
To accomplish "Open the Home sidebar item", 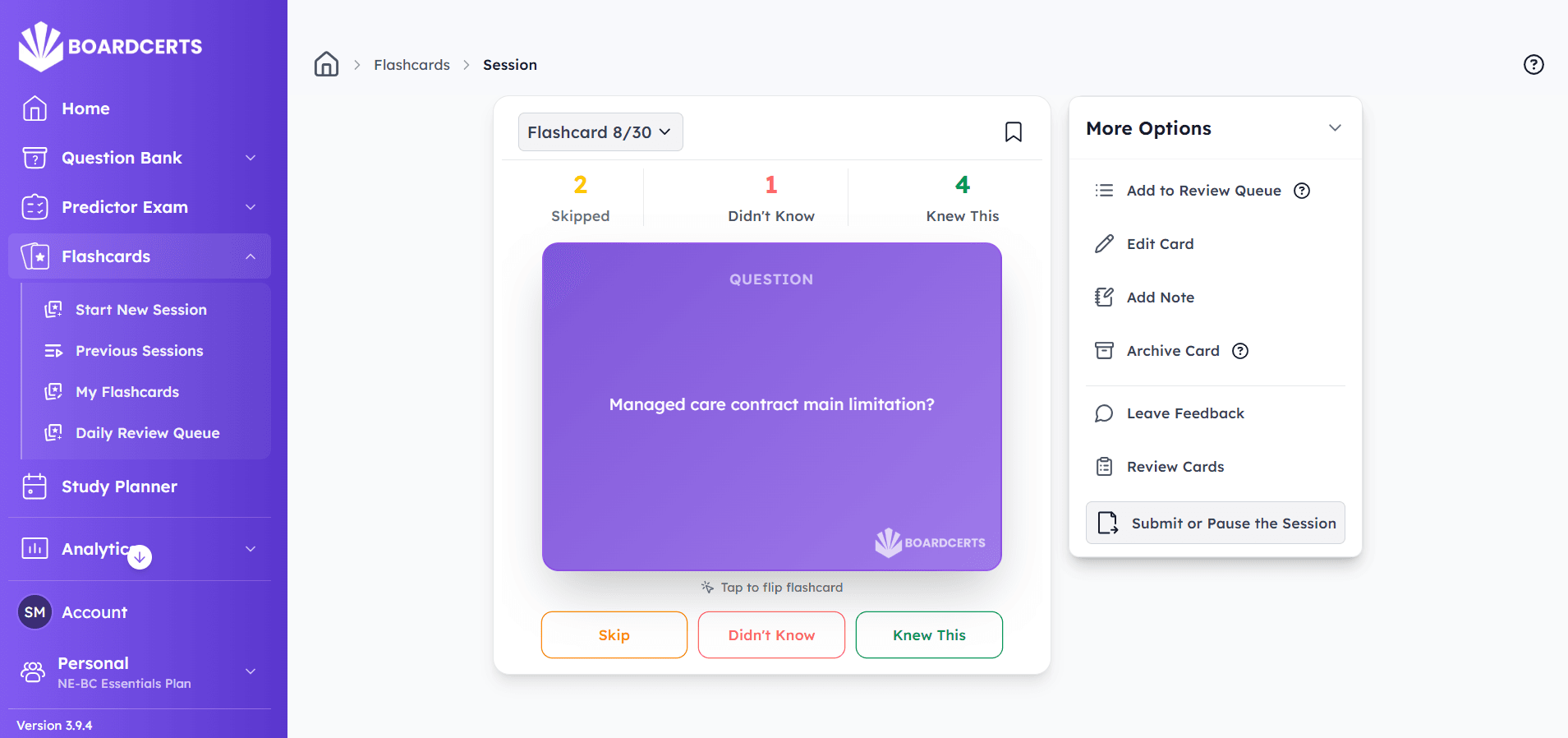I will [140, 108].
